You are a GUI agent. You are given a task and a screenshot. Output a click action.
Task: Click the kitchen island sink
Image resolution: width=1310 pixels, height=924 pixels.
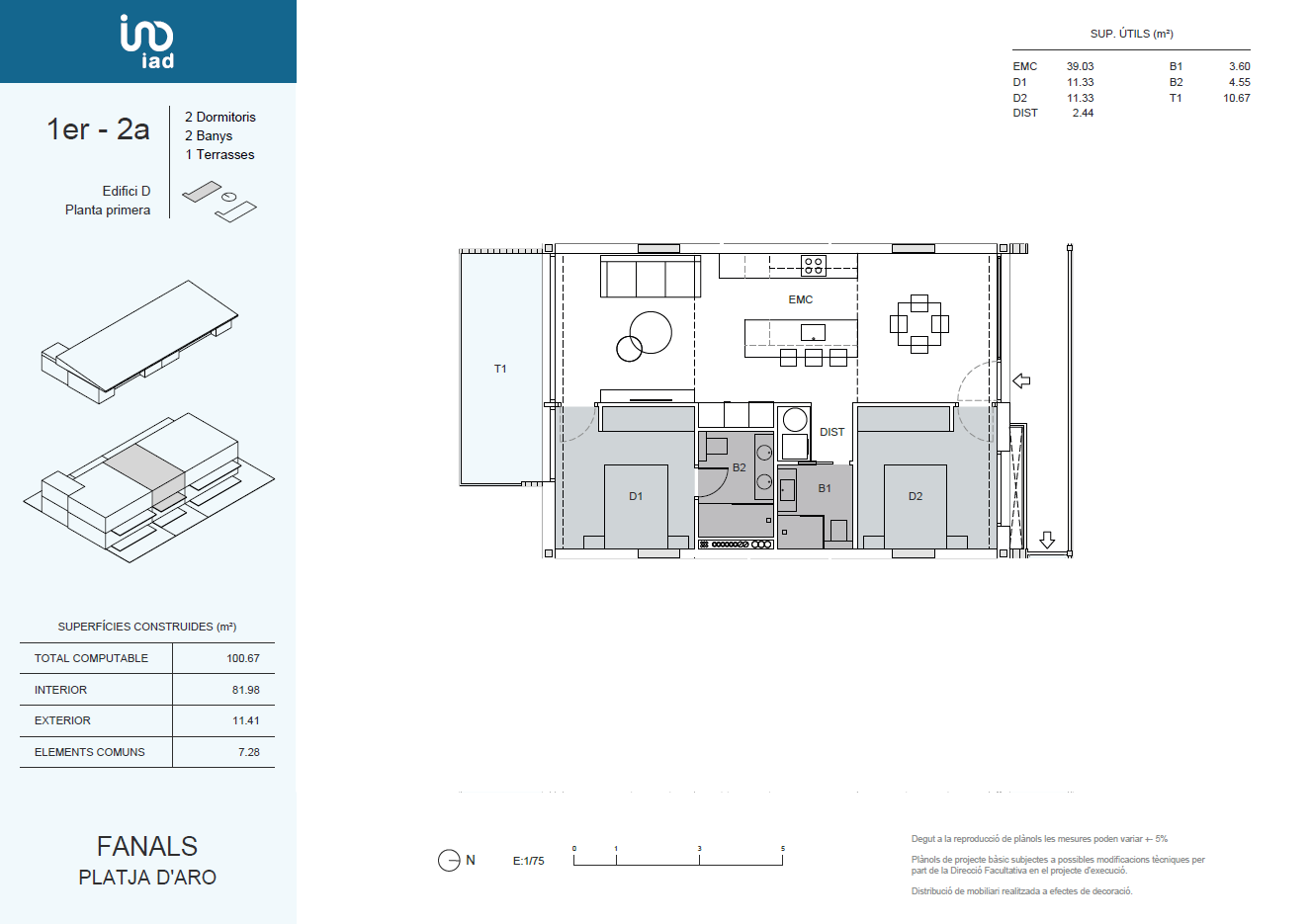pos(812,332)
